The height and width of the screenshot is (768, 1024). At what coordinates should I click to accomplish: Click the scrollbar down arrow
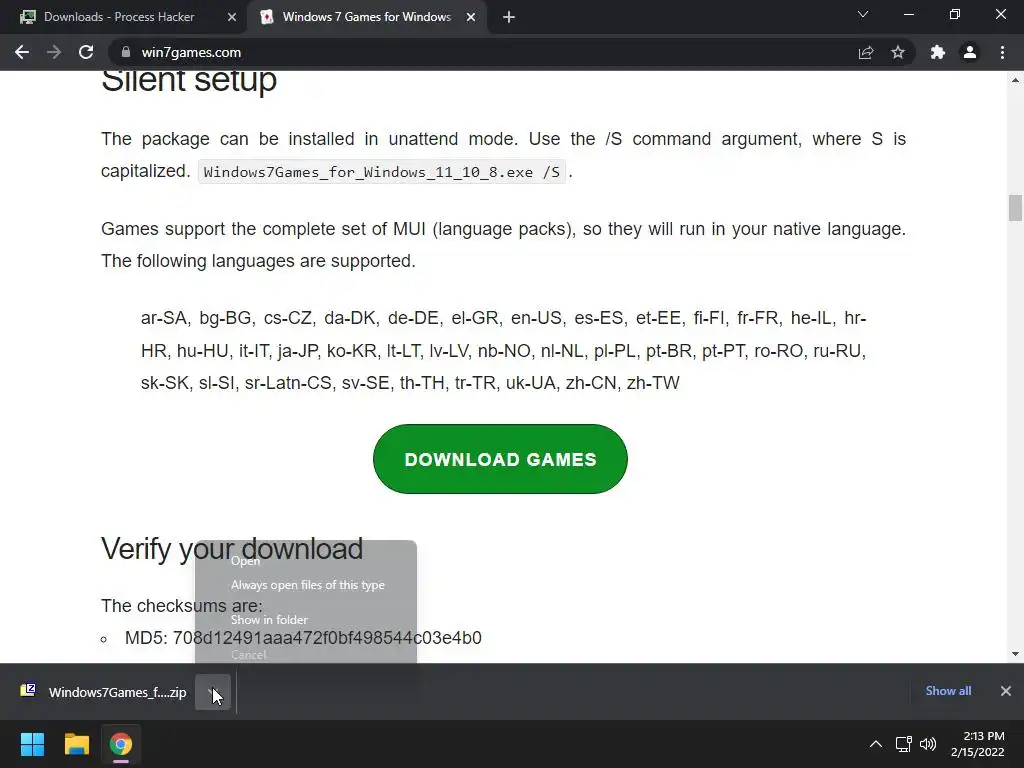(1015, 653)
